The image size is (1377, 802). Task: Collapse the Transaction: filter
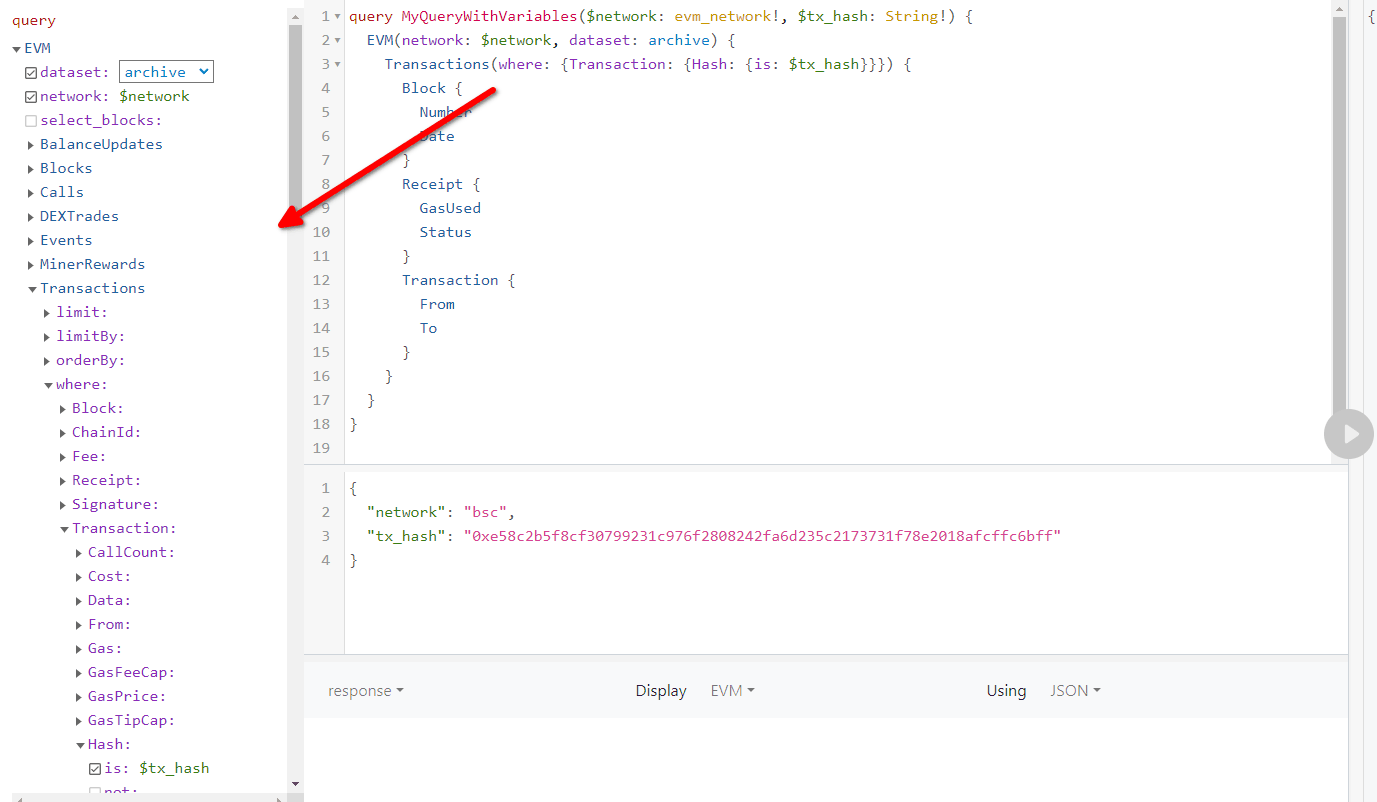click(63, 529)
